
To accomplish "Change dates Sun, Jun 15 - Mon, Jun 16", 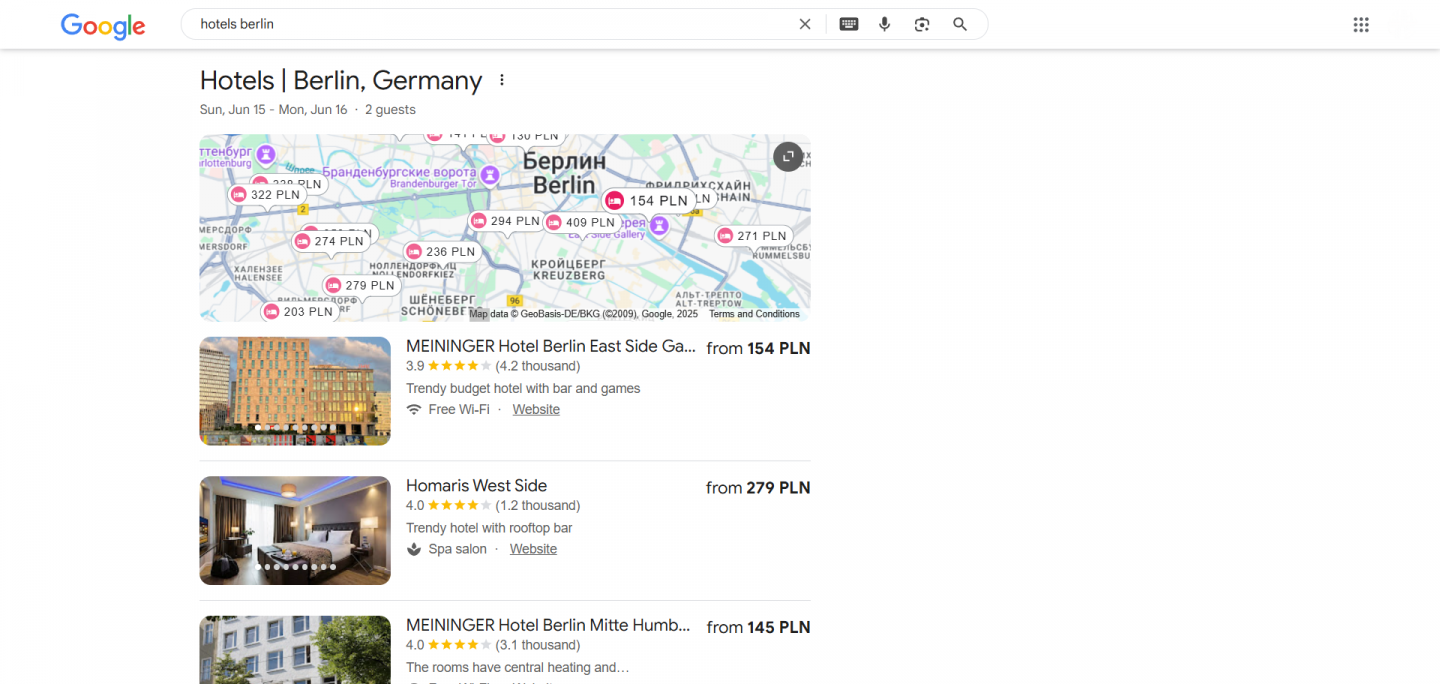I will [273, 110].
